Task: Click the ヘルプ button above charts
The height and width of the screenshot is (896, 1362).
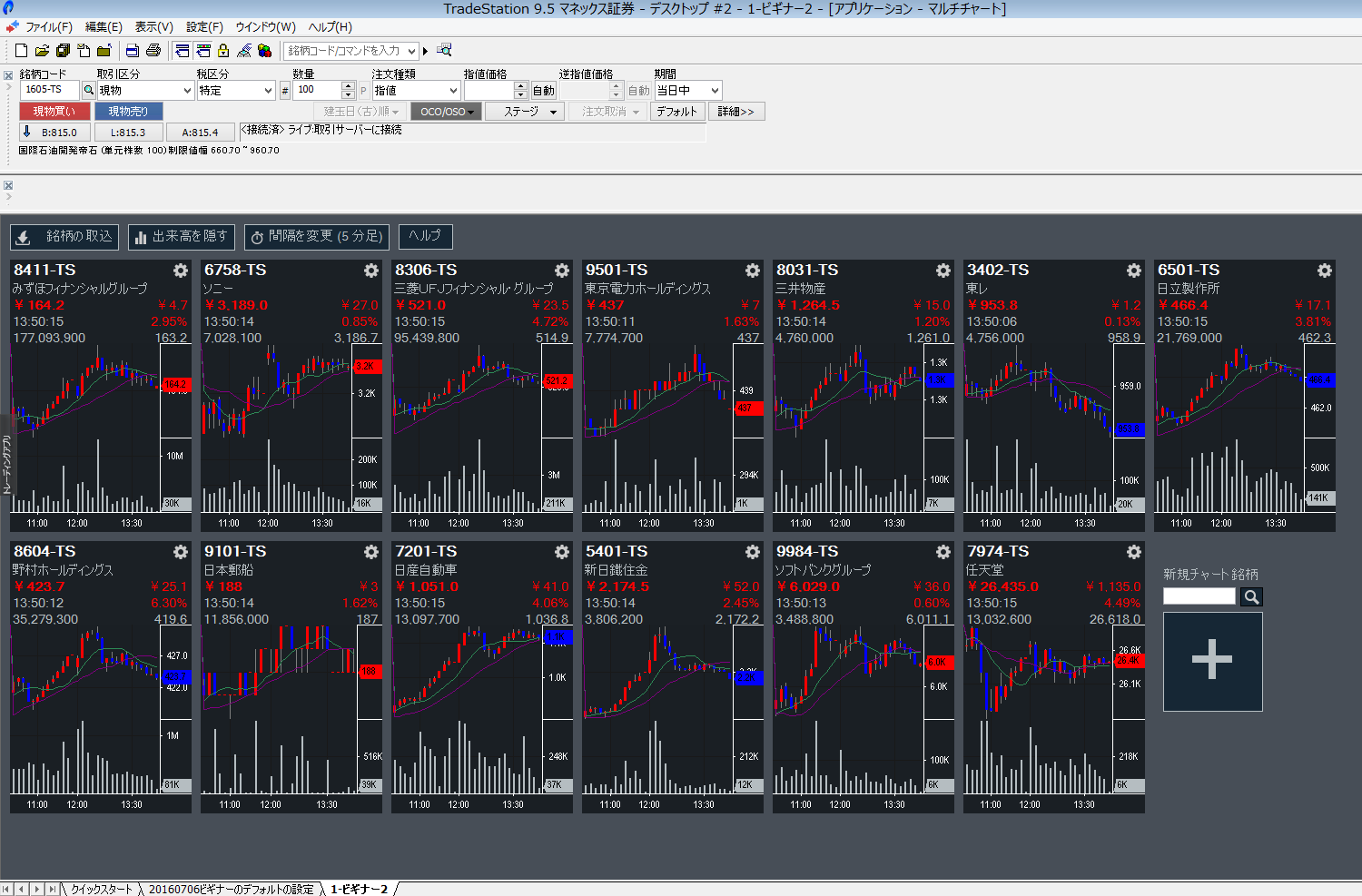Action: click(425, 237)
